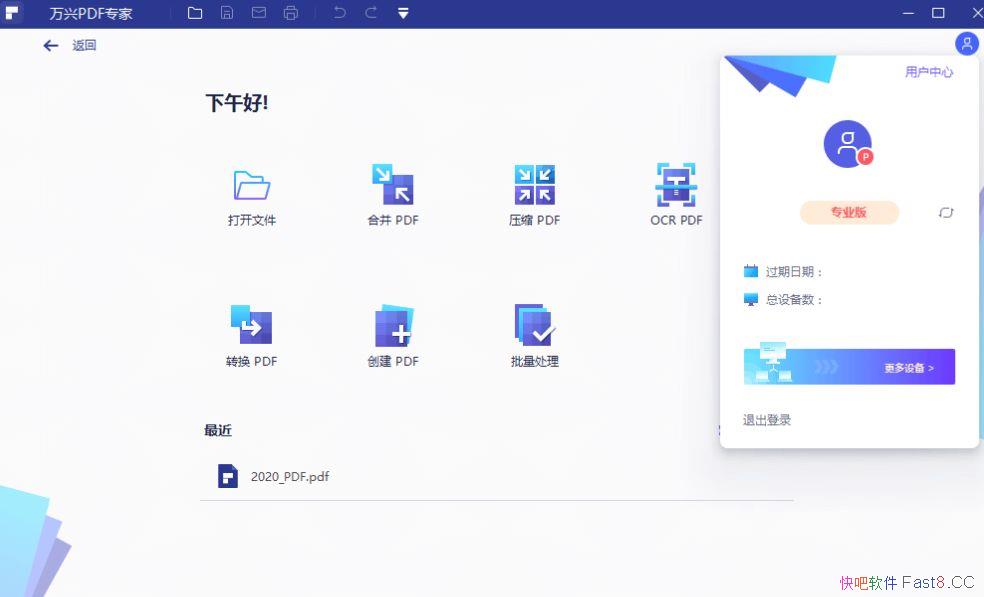Expand the quick access dropdown arrow

[403, 13]
